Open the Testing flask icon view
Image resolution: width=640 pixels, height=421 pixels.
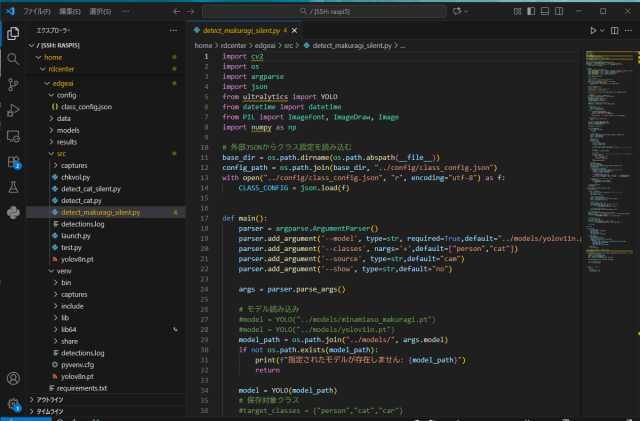pyautogui.click(x=13, y=187)
